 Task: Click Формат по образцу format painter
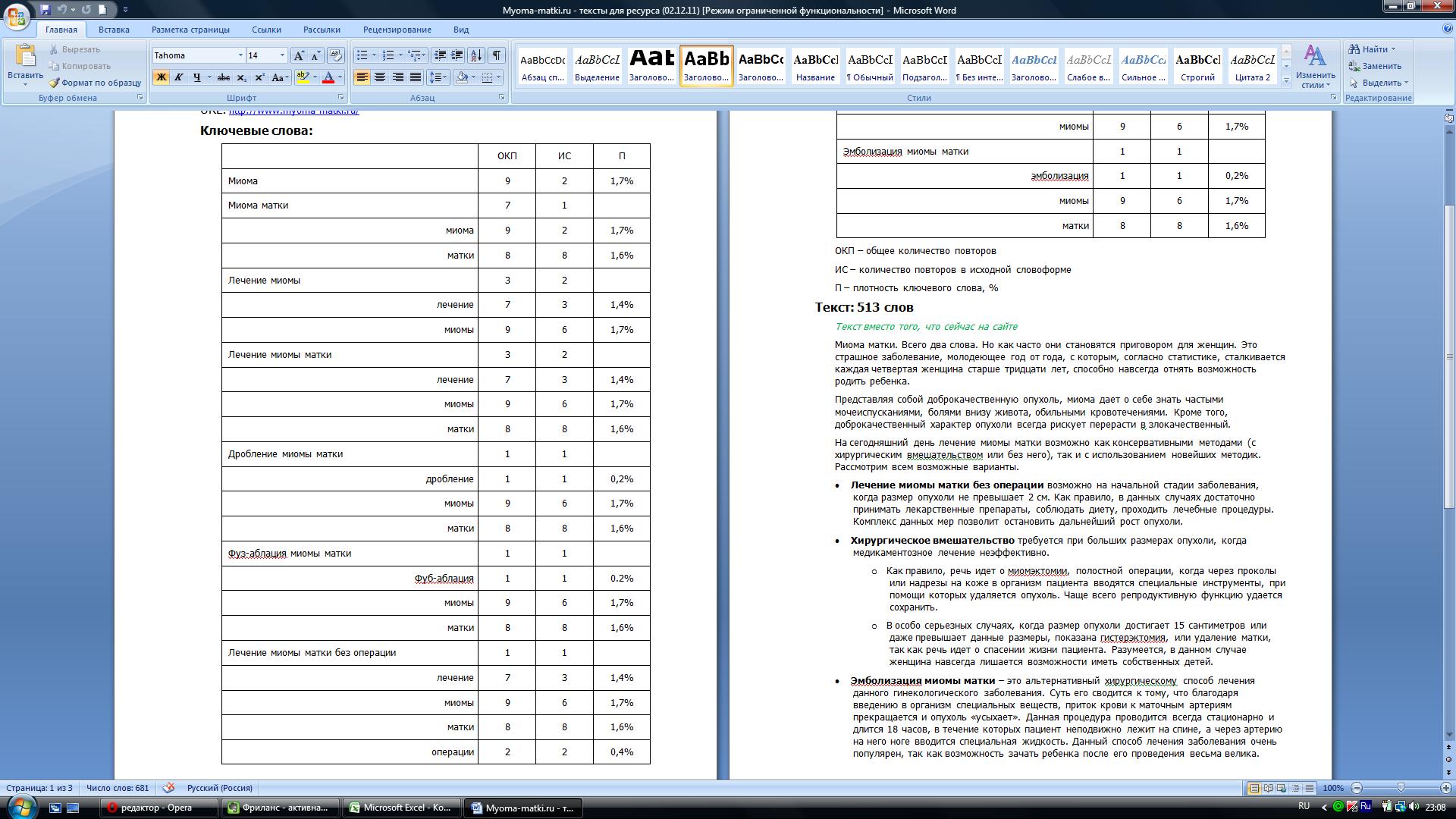tap(95, 83)
